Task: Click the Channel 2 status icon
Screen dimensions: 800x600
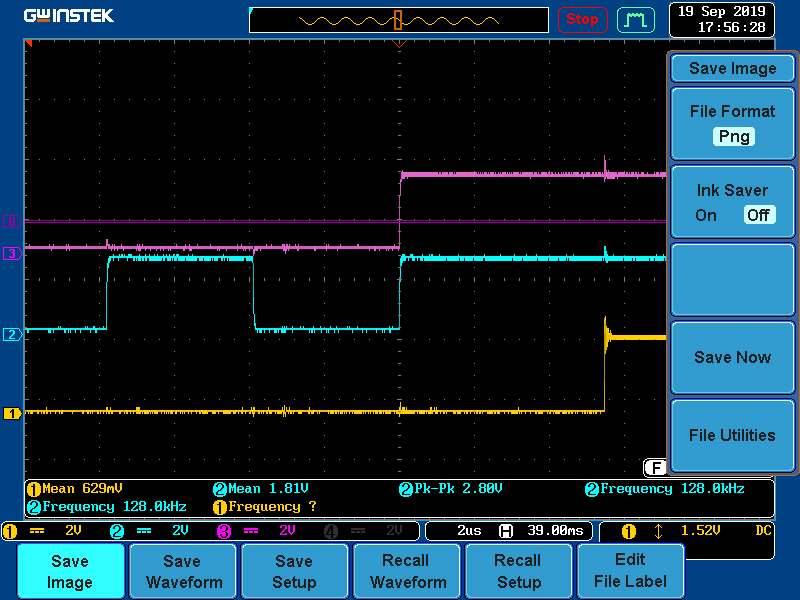Action: pos(118,530)
